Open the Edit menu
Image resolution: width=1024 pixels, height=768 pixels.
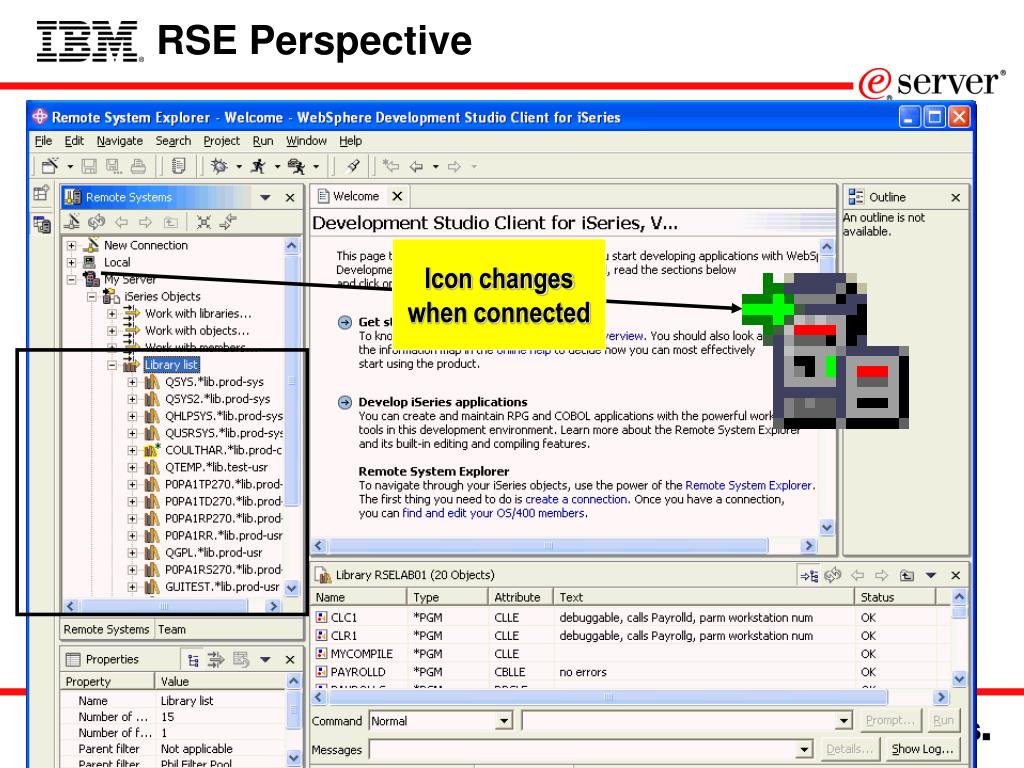pyautogui.click(x=74, y=141)
